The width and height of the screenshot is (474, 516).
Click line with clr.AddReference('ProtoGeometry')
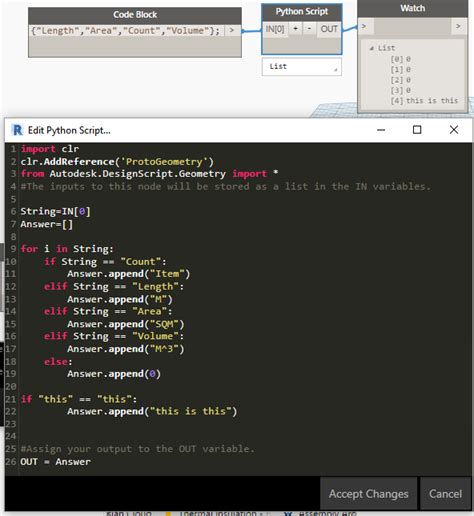click(117, 162)
